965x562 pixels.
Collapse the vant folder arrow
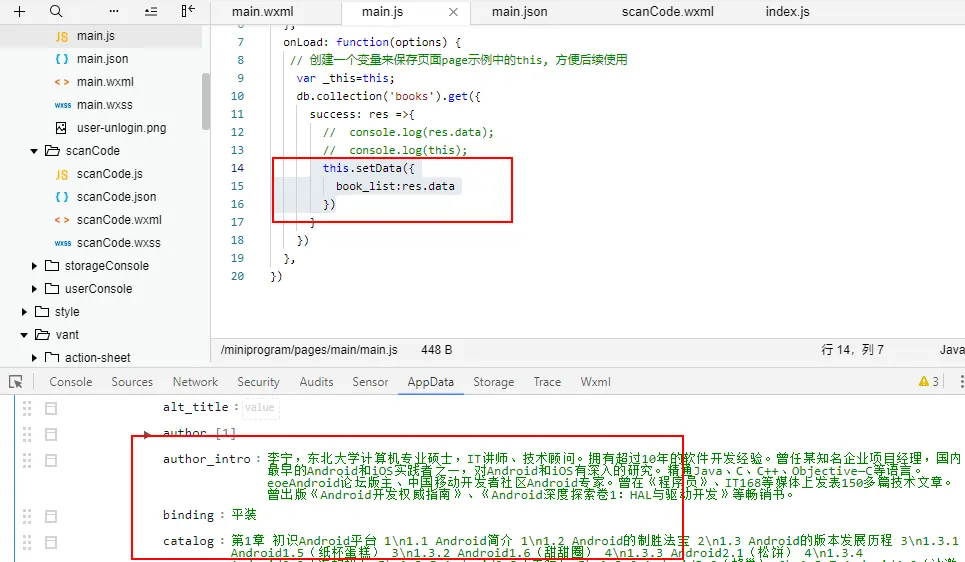(24, 335)
